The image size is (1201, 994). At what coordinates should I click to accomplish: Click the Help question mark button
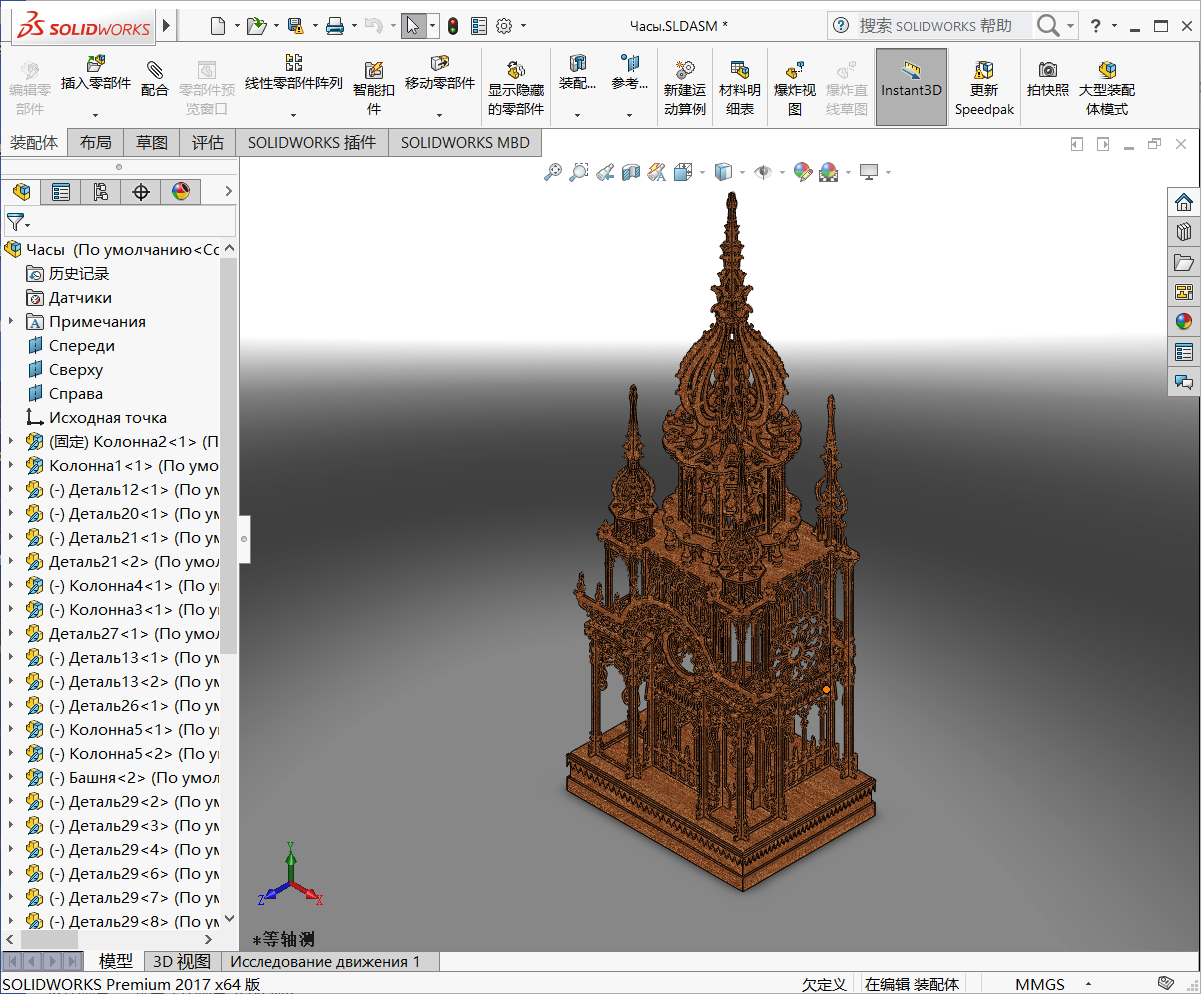(x=1097, y=26)
